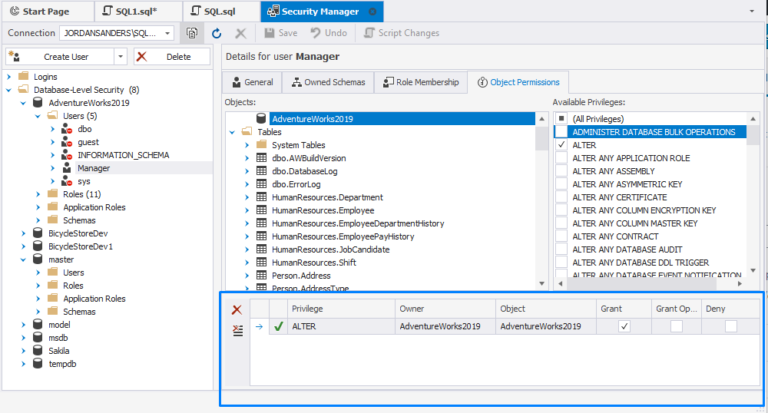
Task: Click the Objects list vertical scrollbar down arrow
Action: click(542, 284)
